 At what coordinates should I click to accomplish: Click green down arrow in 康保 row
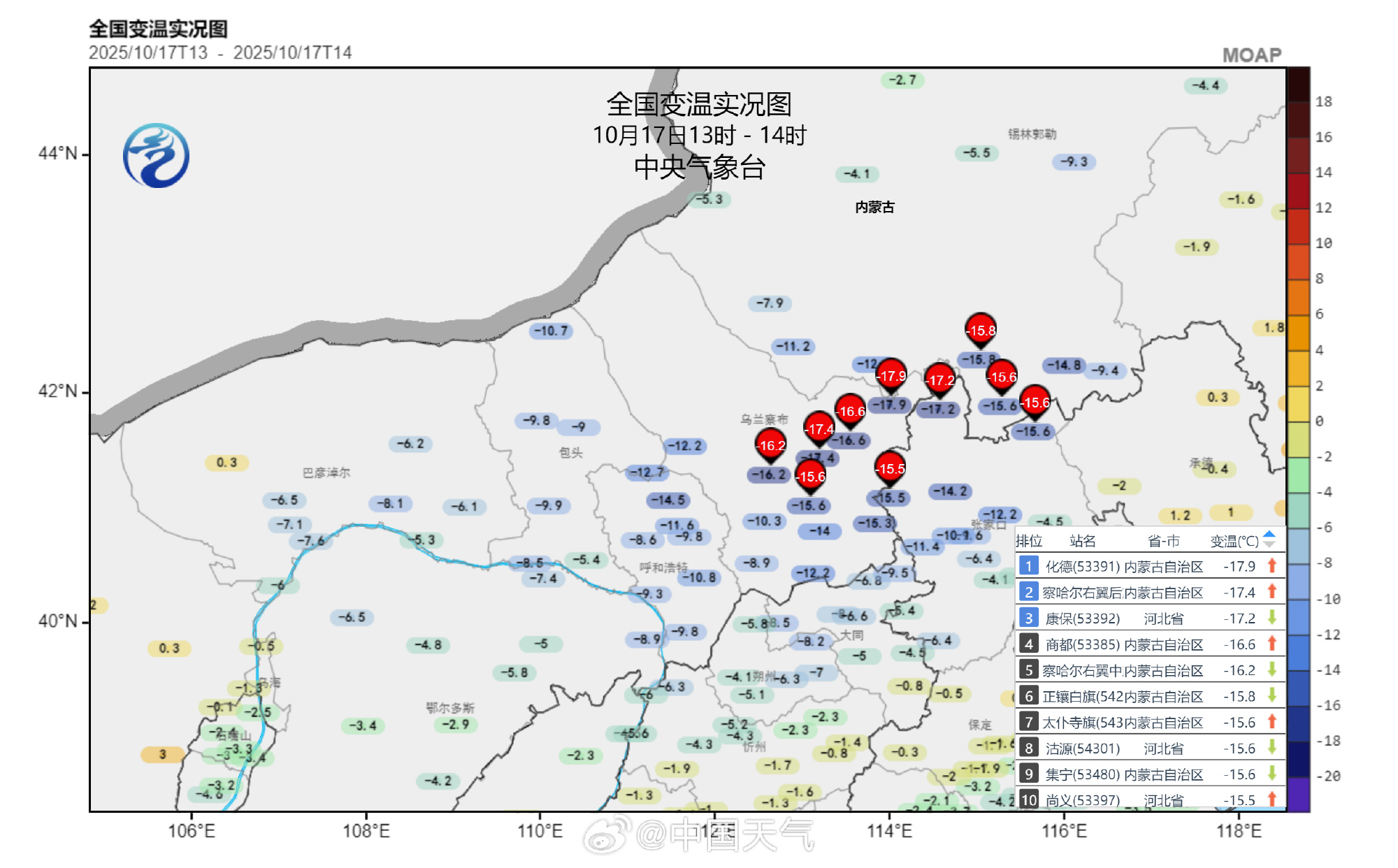point(1272,618)
